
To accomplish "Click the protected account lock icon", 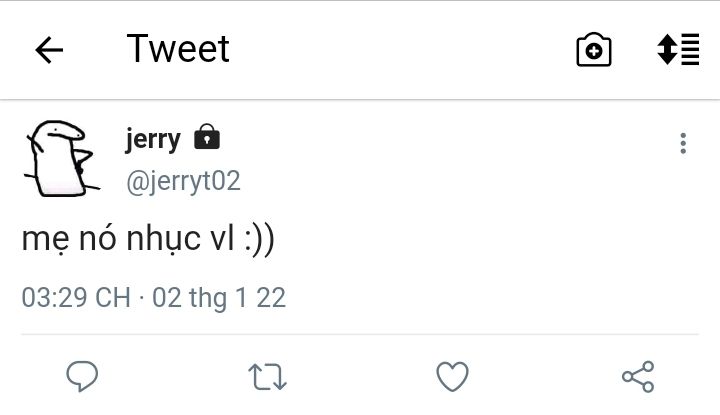I will coord(206,138).
